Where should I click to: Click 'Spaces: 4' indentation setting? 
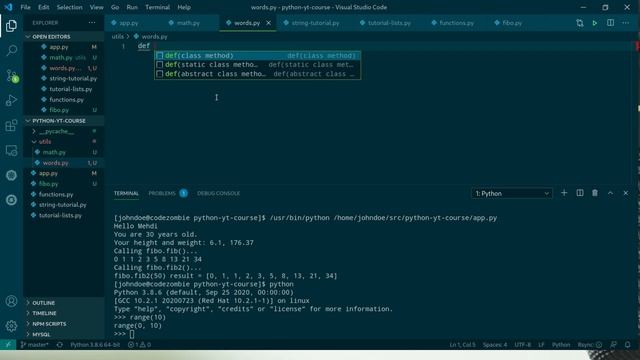pos(495,344)
